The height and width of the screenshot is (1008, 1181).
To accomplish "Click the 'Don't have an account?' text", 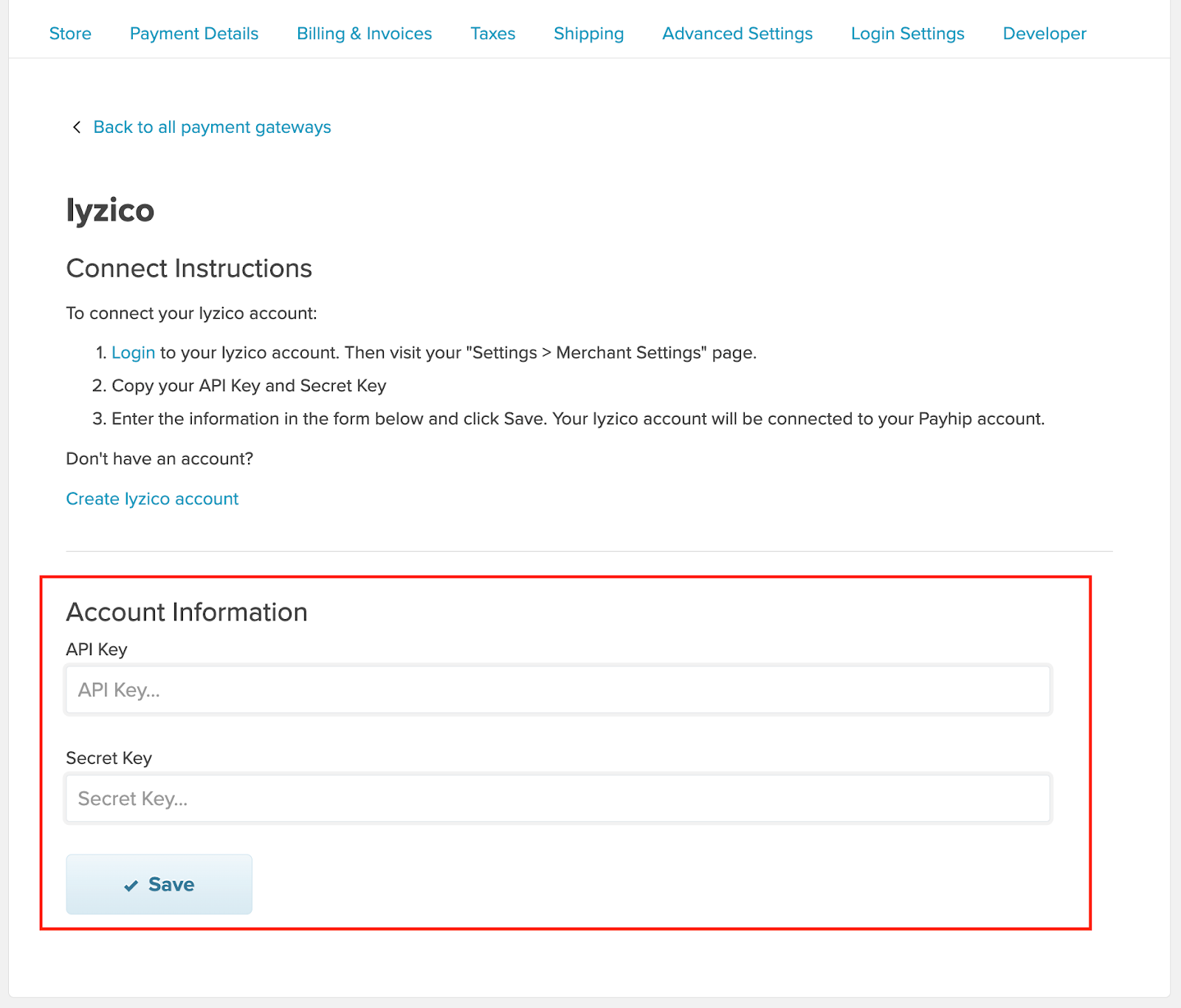I will 159,459.
